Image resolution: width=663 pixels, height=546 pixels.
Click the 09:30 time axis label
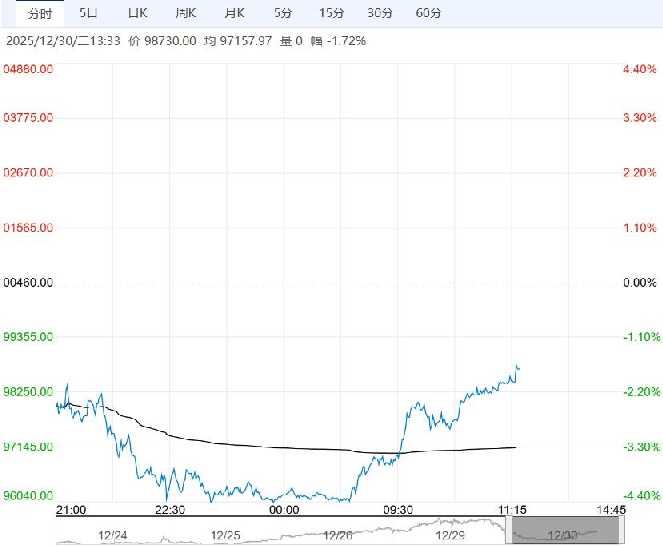coord(399,510)
